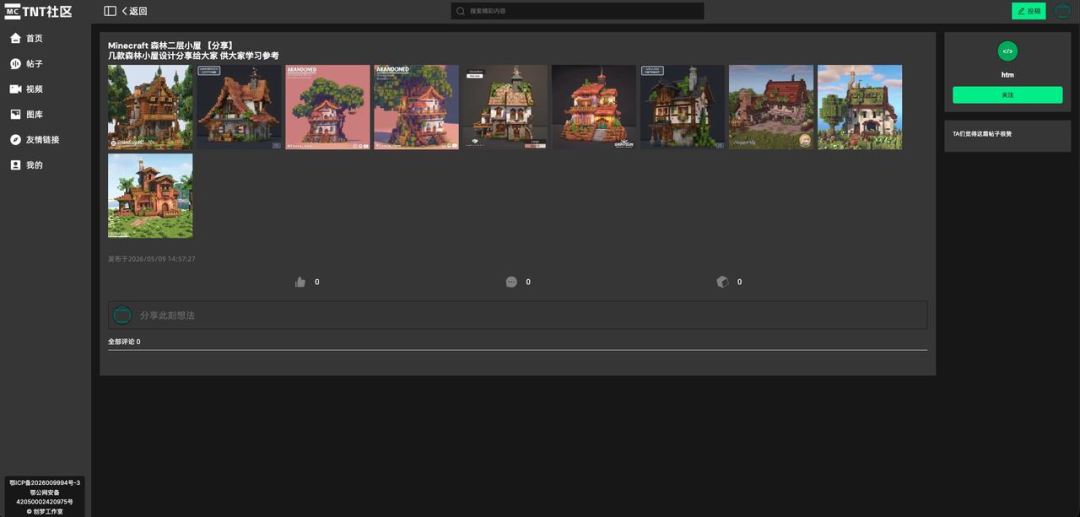Focus the 分享此刻想法 comment field
The height and width of the screenshot is (517, 1080).
(x=518, y=315)
